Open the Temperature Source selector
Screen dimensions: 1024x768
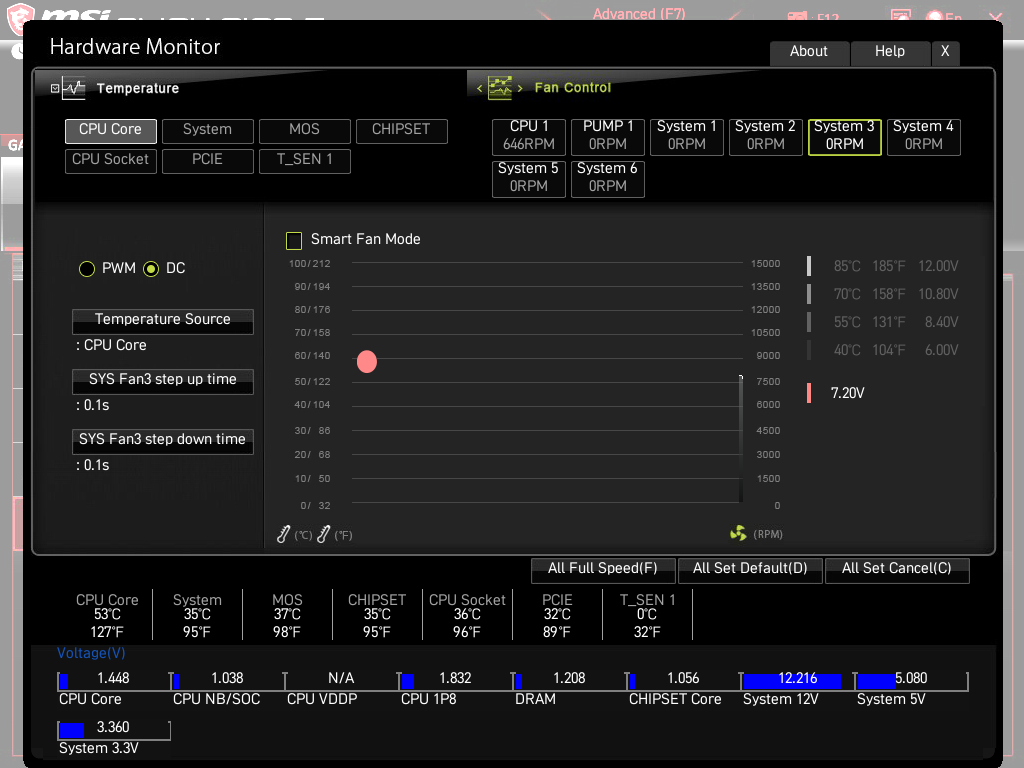(x=163, y=321)
